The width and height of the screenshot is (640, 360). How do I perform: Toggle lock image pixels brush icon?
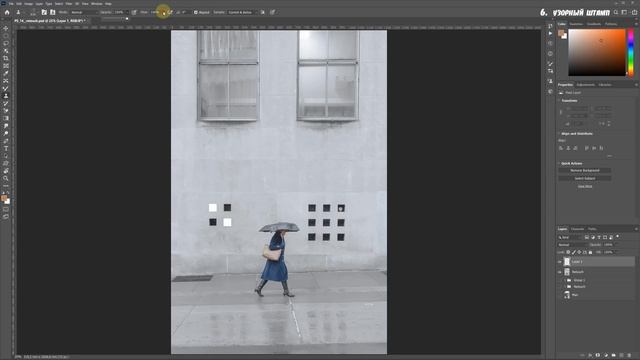(574, 252)
